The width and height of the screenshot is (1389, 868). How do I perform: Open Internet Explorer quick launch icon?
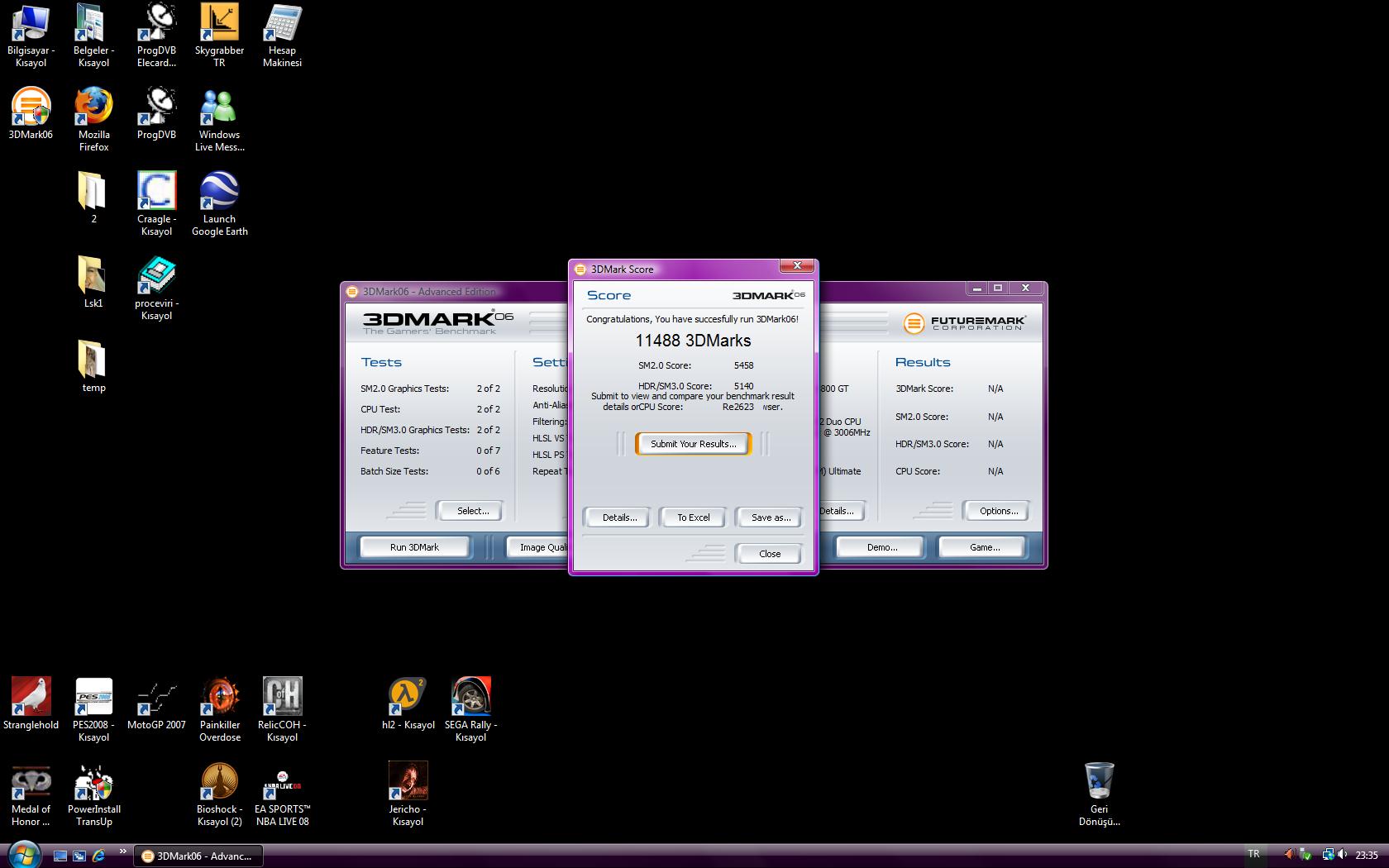coord(98,856)
